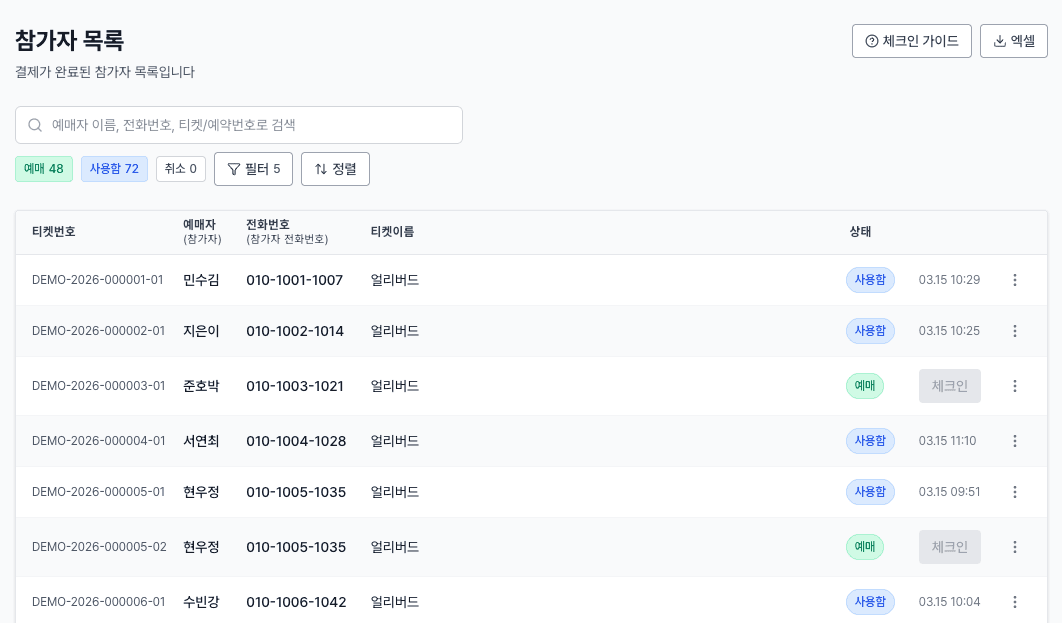This screenshot has height=623, width=1062.
Task: Open the more menu for ticket DEMO-2026-000005-01
Action: click(x=1015, y=492)
